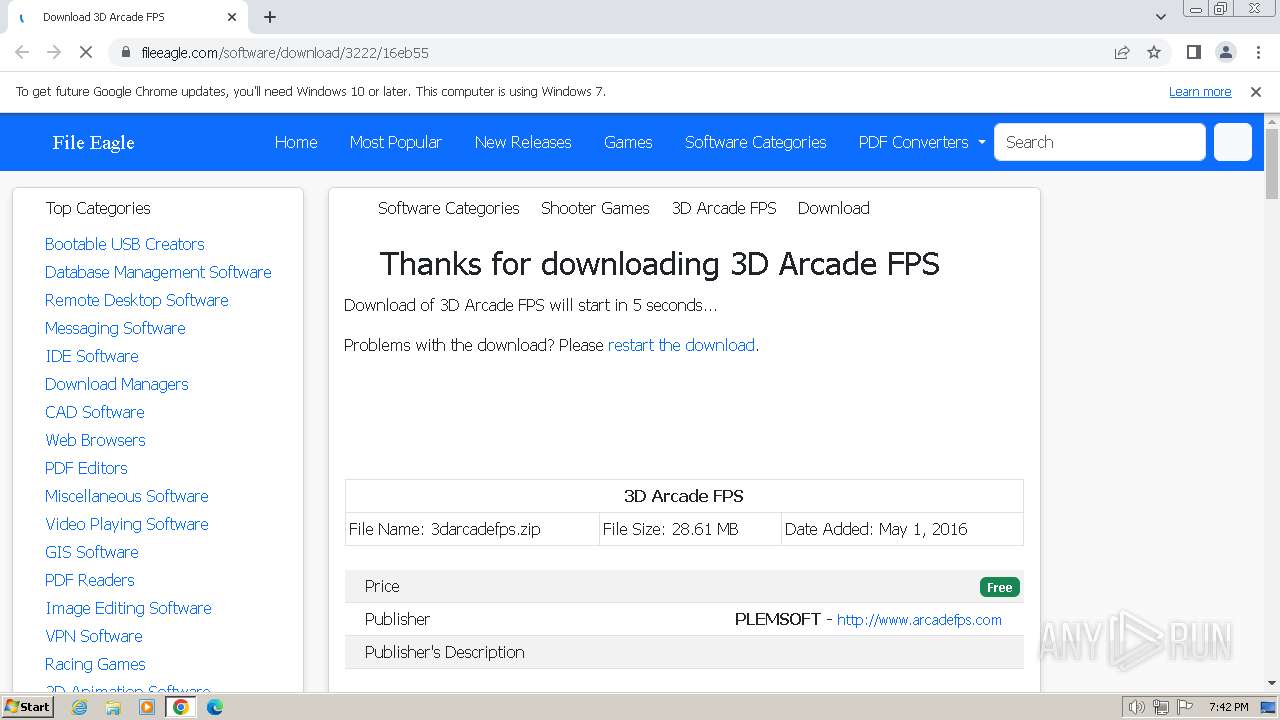Open PDF Editors category
The width and height of the screenshot is (1280, 720).
86,468
